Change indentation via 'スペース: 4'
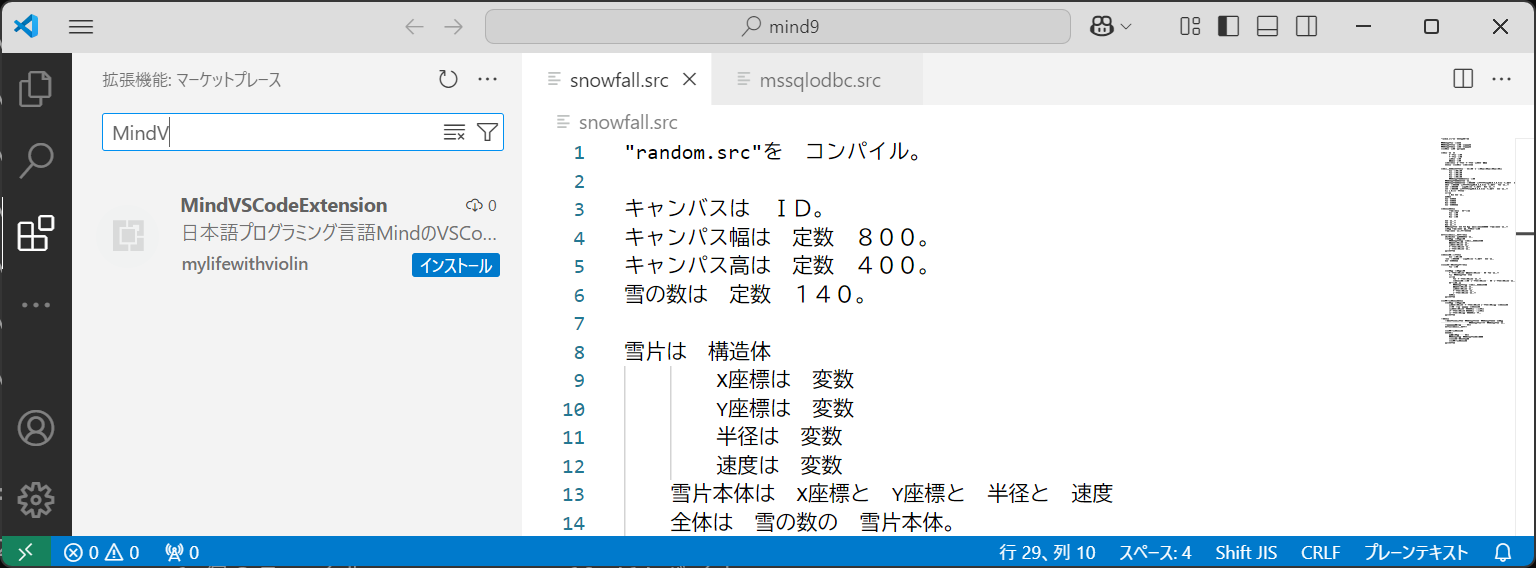The image size is (1536, 568). click(1155, 552)
